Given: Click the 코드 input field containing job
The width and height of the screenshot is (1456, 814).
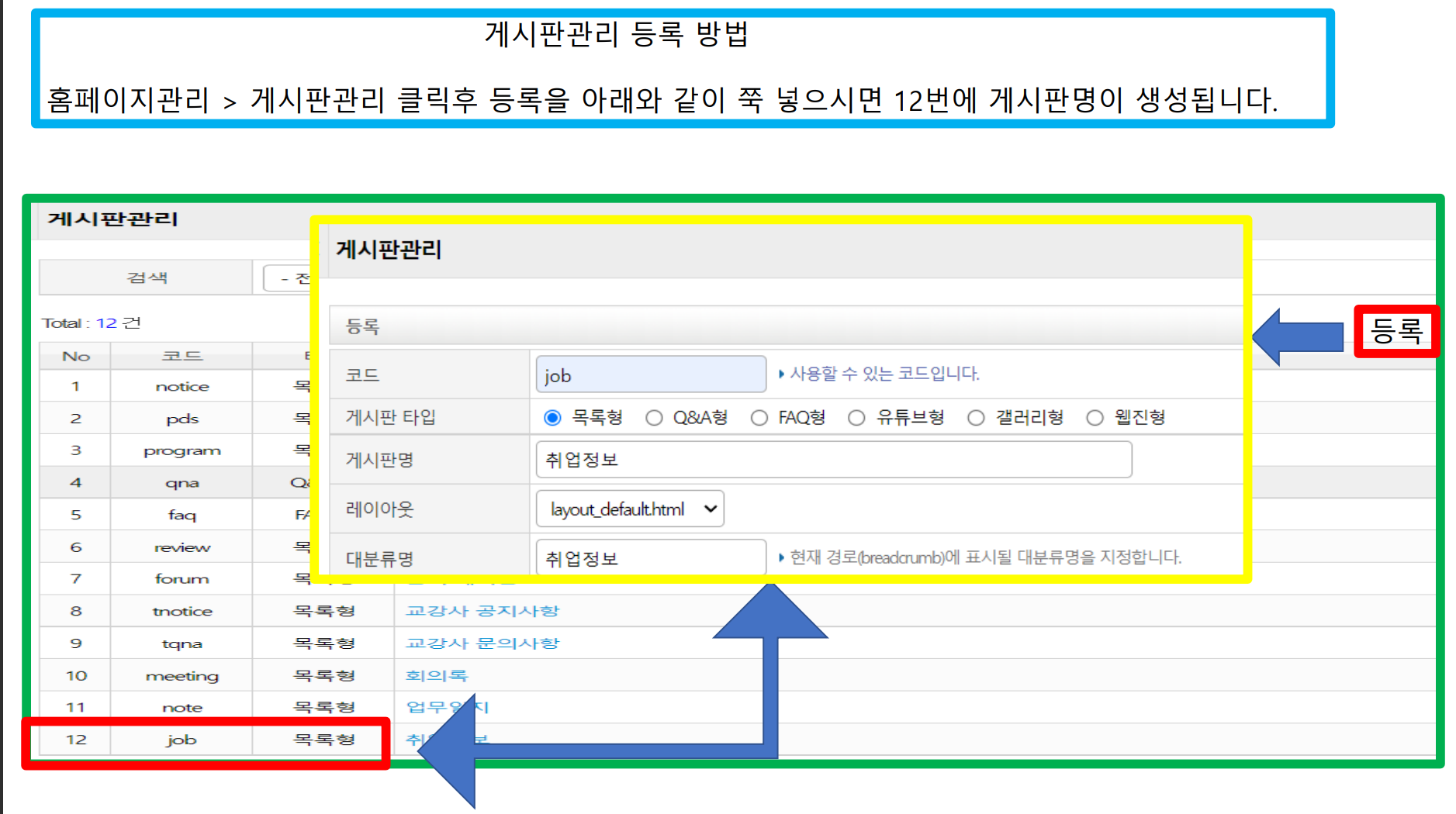Looking at the screenshot, I should click(650, 375).
